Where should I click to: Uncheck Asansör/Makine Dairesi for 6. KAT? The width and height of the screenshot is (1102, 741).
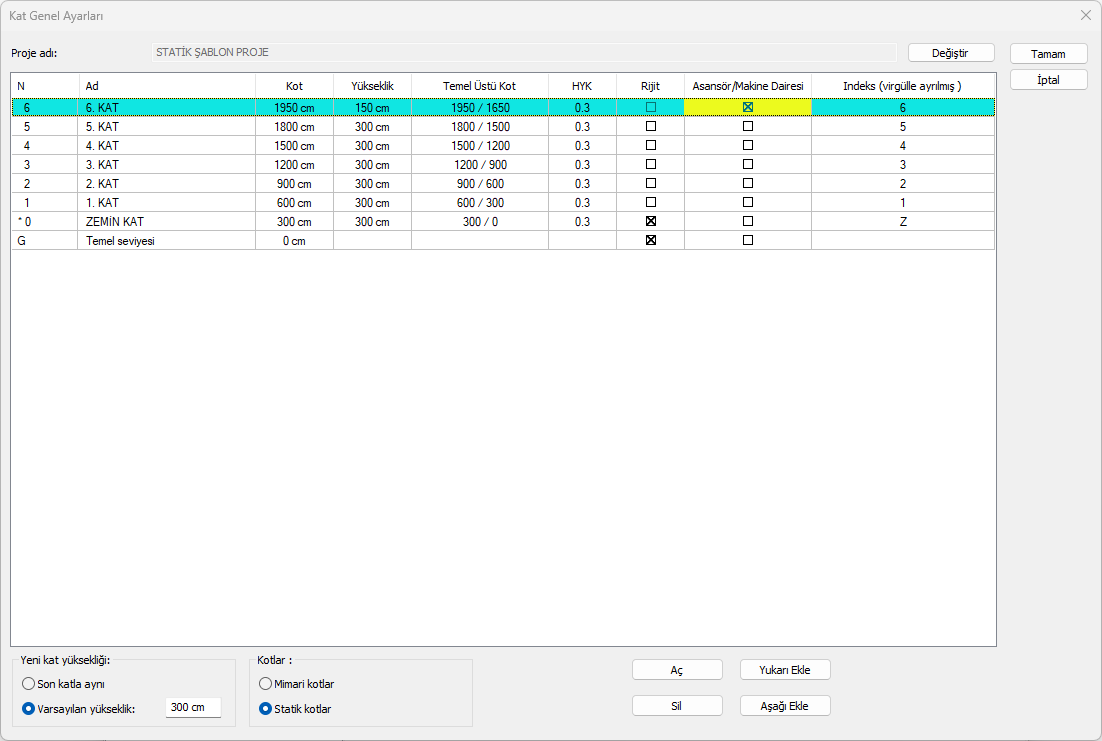747,107
